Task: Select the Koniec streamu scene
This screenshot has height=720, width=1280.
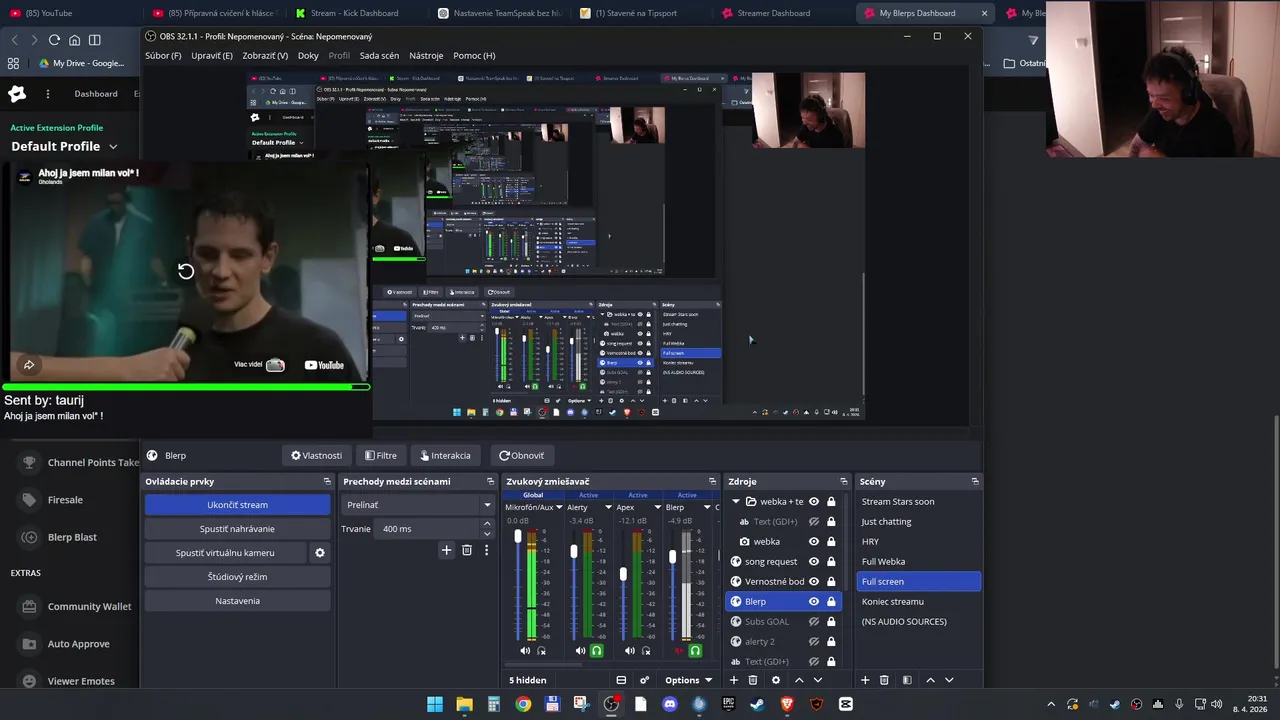Action: 918,601
